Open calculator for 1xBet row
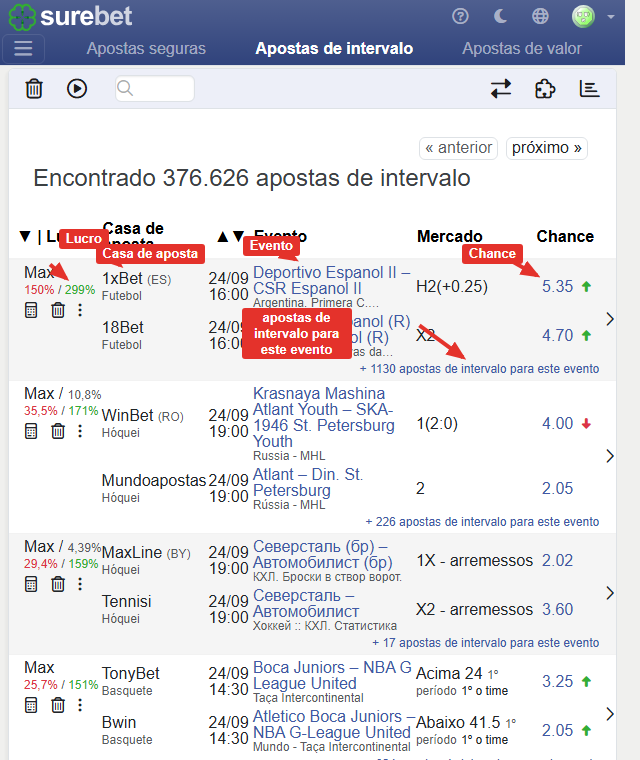The width and height of the screenshot is (640, 760). pos(31,310)
